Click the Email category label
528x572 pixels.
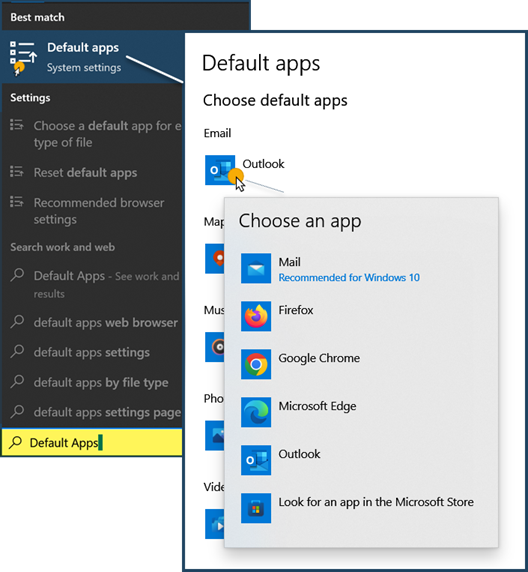[x=217, y=133]
